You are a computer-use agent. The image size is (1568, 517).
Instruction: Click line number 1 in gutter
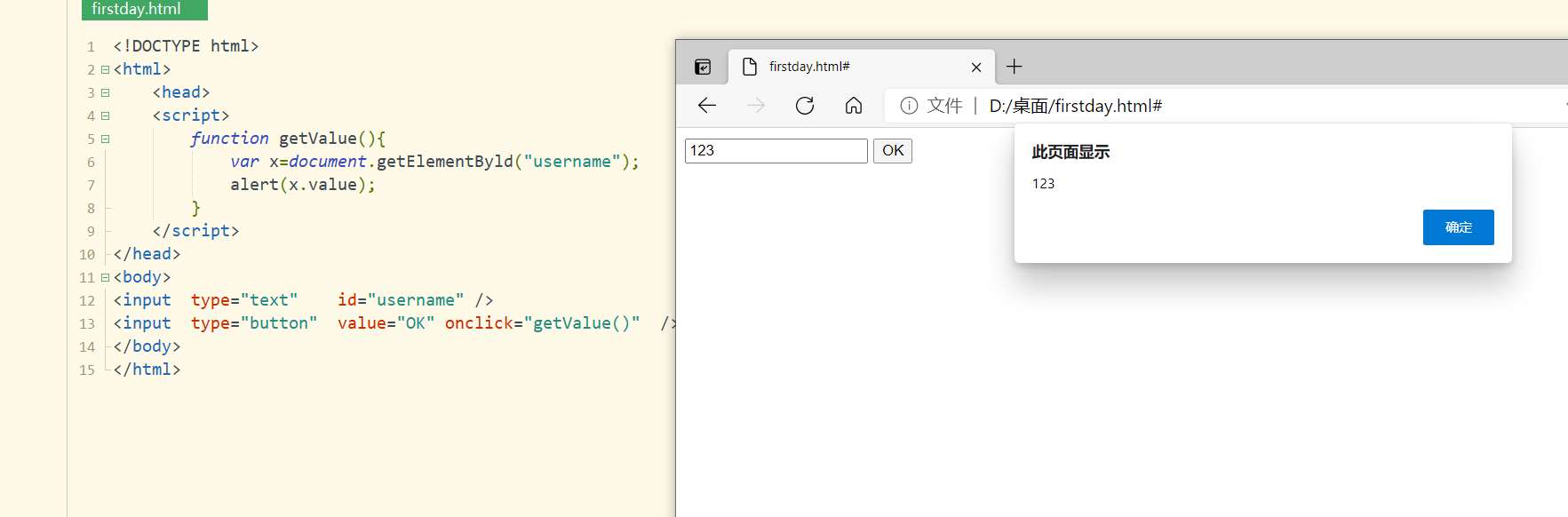(x=91, y=47)
